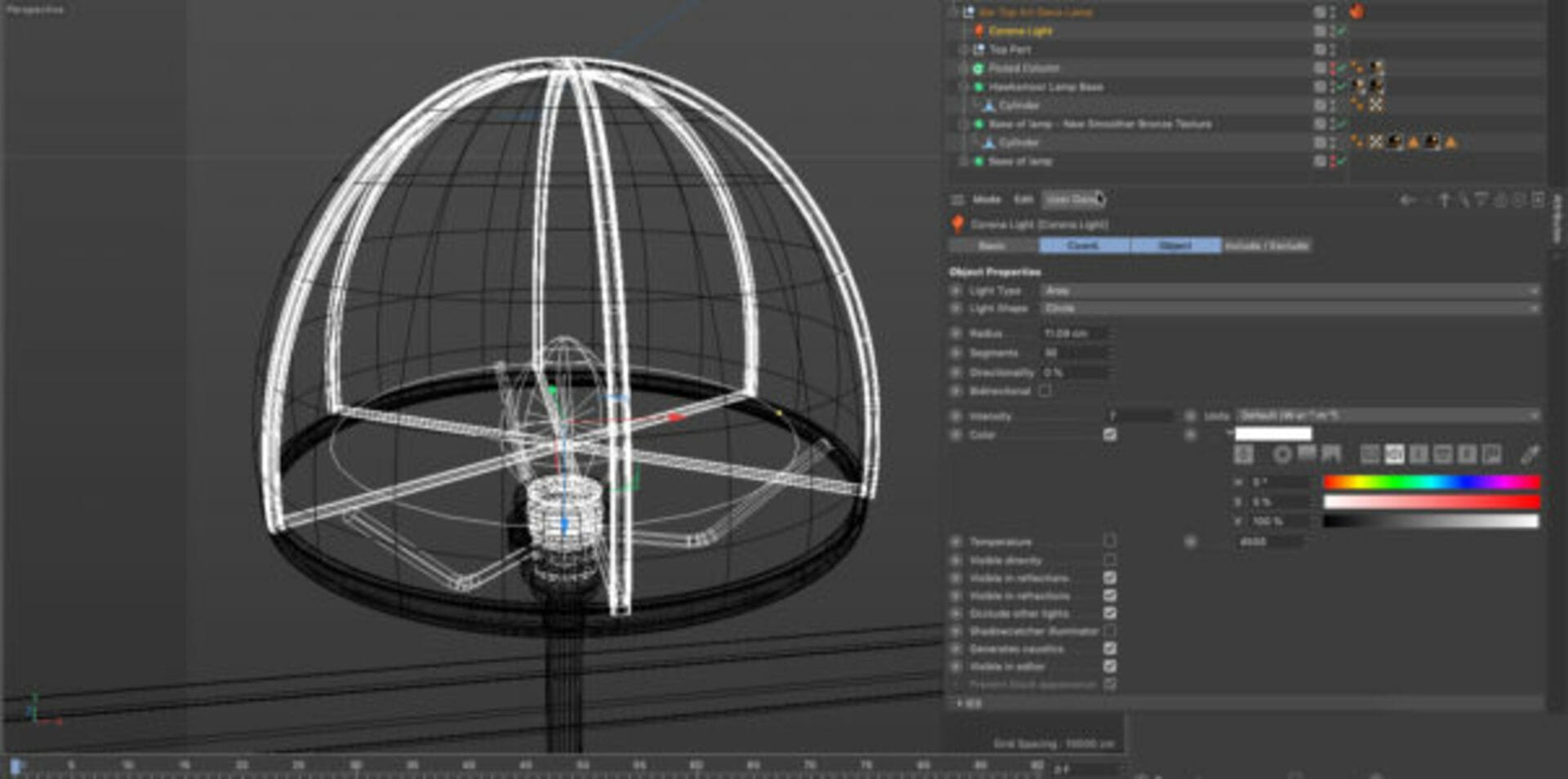Screen dimensions: 1568x779
Task: Open the Edit menu in Attribute Manager
Action: pyautogui.click(x=1023, y=199)
